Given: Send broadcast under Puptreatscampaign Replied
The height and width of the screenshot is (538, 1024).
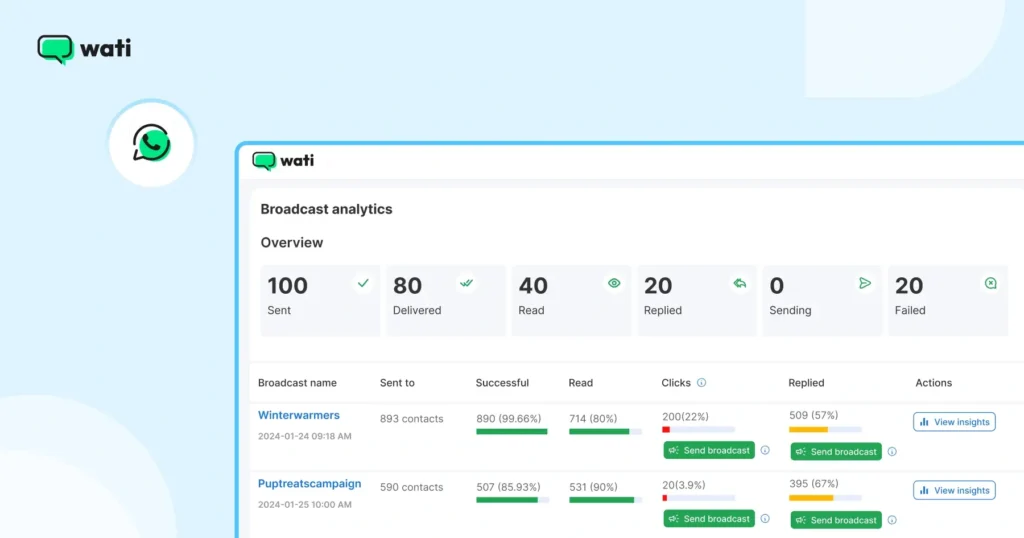Looking at the screenshot, I should (x=836, y=520).
